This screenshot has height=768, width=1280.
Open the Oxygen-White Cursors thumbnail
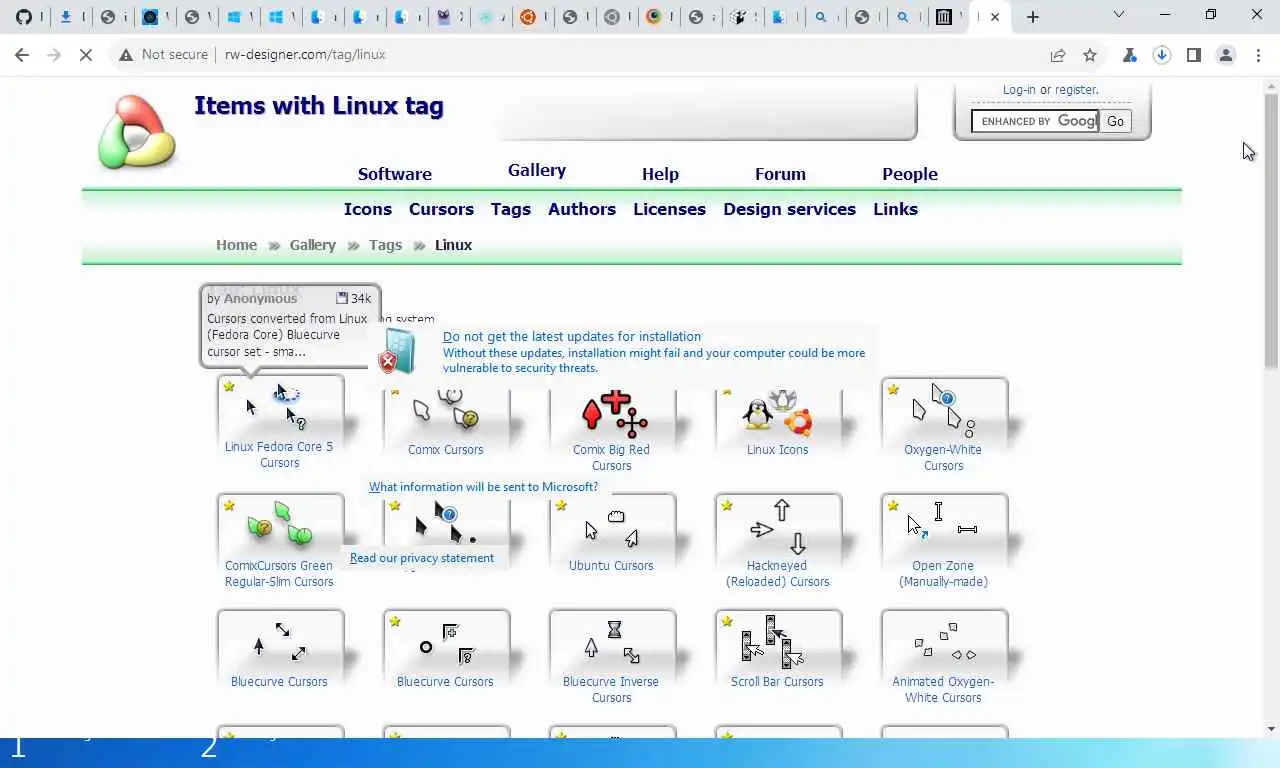tap(944, 408)
